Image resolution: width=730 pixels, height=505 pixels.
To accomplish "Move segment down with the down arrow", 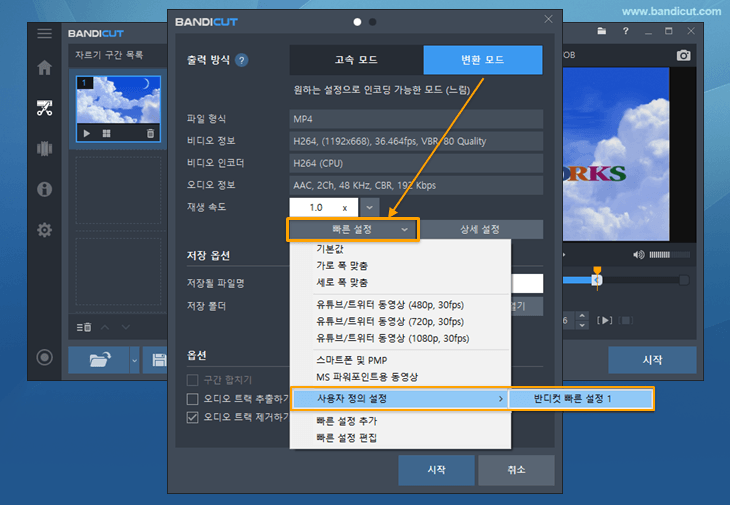I will click(x=126, y=327).
